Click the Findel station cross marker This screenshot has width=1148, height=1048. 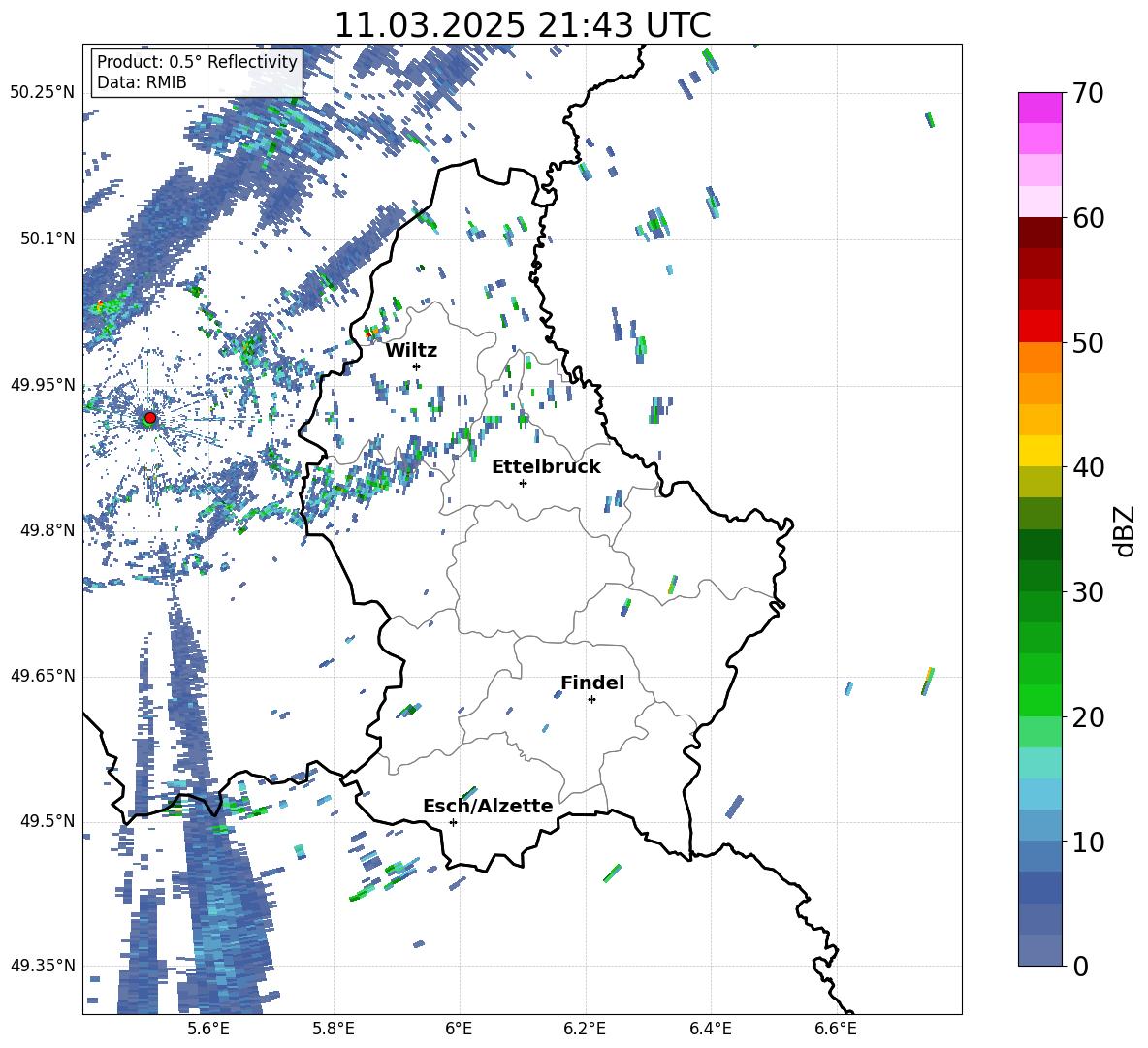coord(591,700)
